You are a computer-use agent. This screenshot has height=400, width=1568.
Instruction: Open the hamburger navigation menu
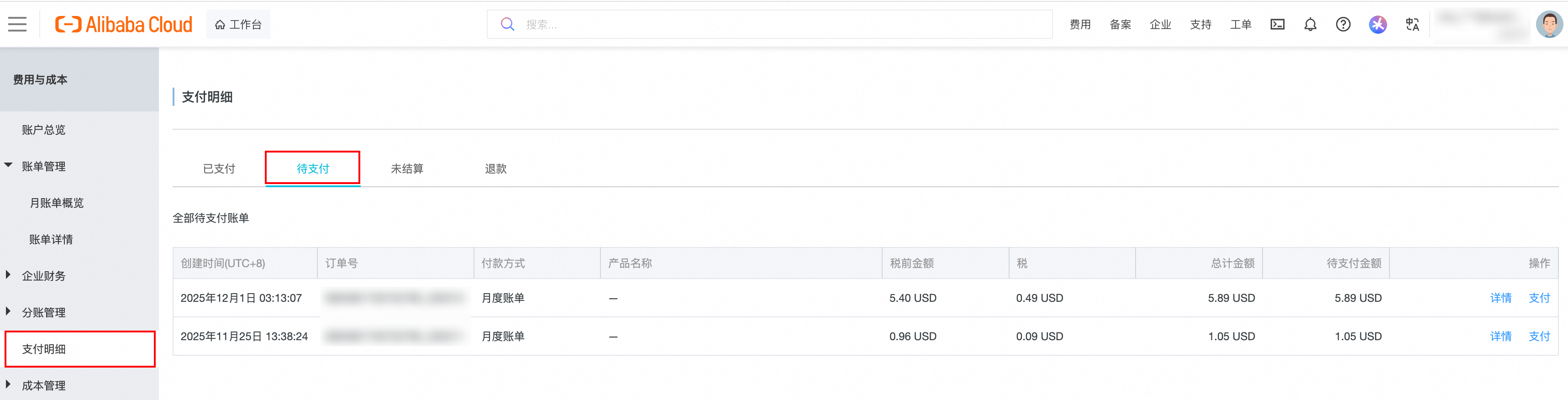tap(17, 24)
